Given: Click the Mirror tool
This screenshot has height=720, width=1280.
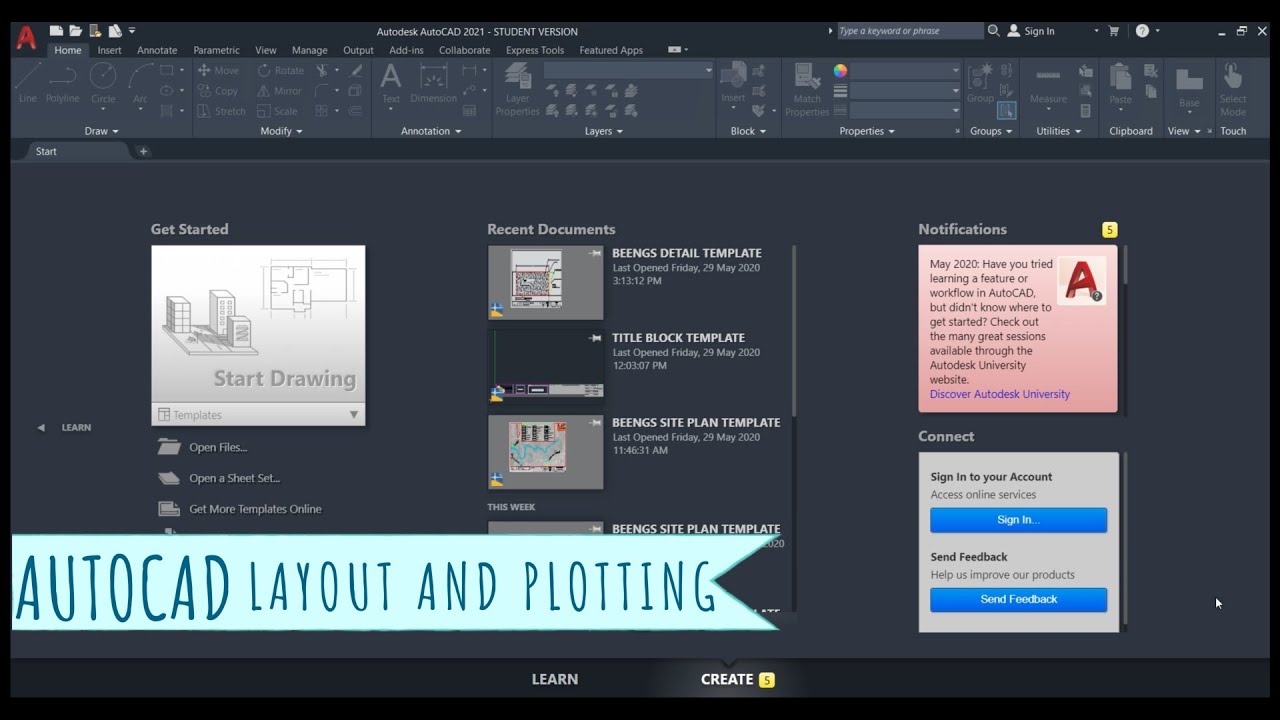Looking at the screenshot, I should point(280,91).
